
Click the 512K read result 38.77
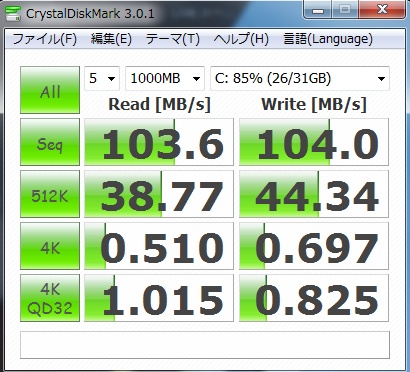coord(159,194)
